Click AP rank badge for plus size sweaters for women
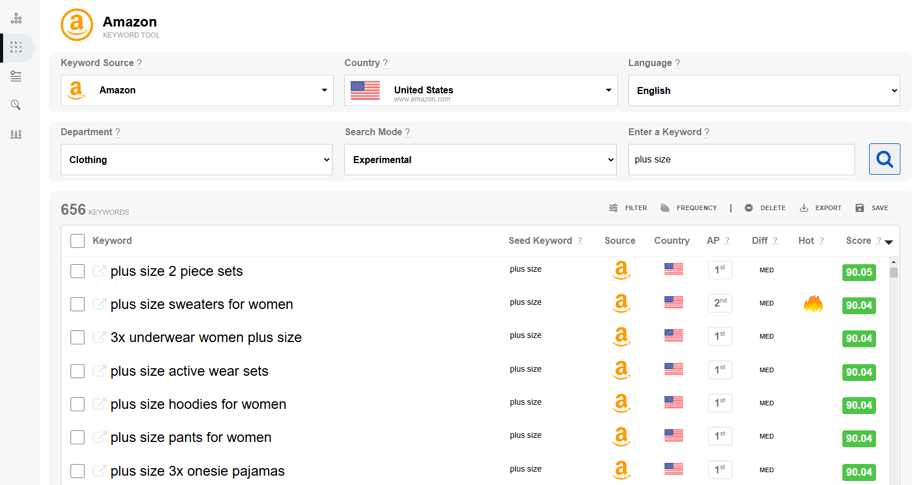The width and height of the screenshot is (920, 485). coord(720,303)
